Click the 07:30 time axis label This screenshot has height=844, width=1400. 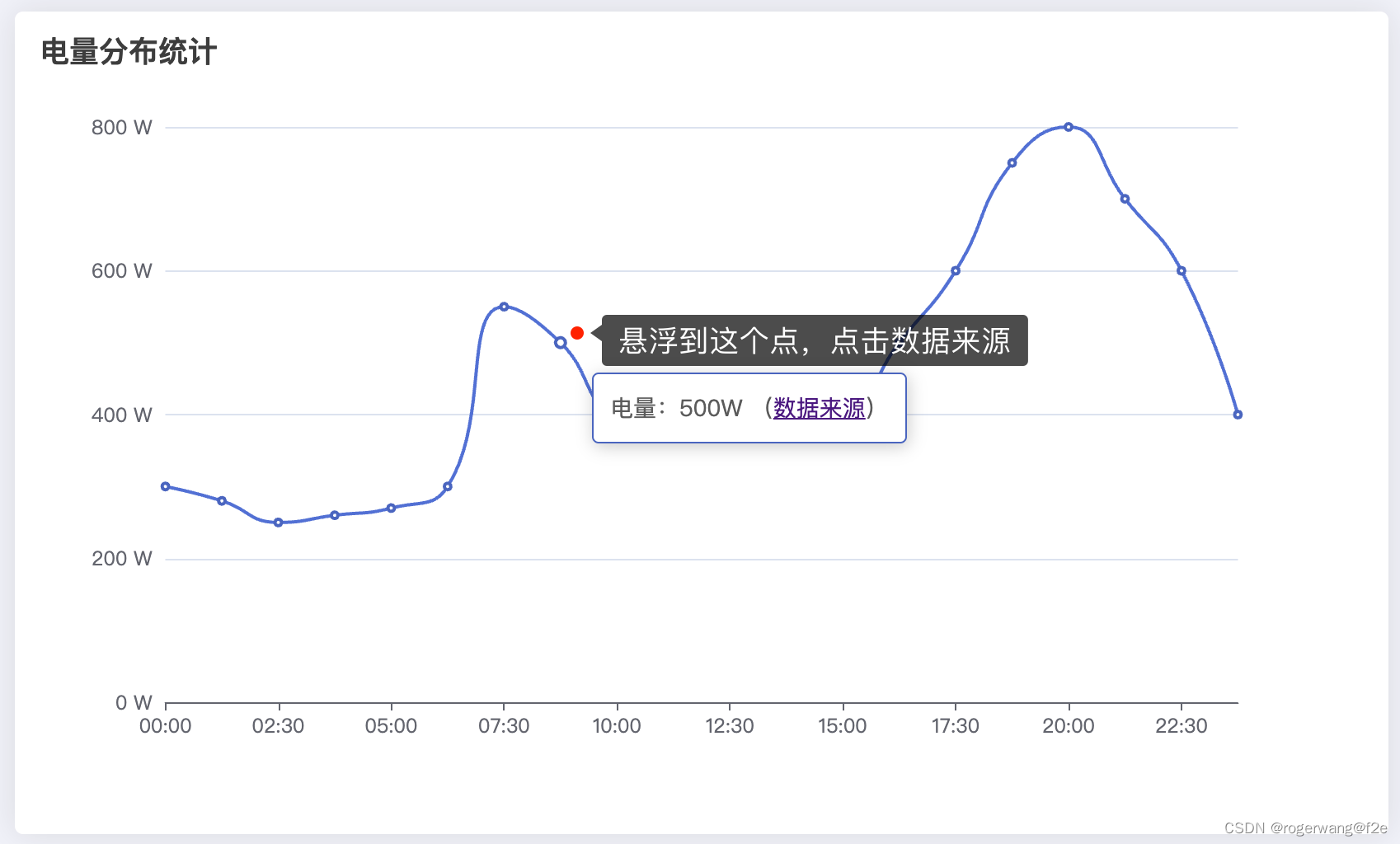click(504, 726)
